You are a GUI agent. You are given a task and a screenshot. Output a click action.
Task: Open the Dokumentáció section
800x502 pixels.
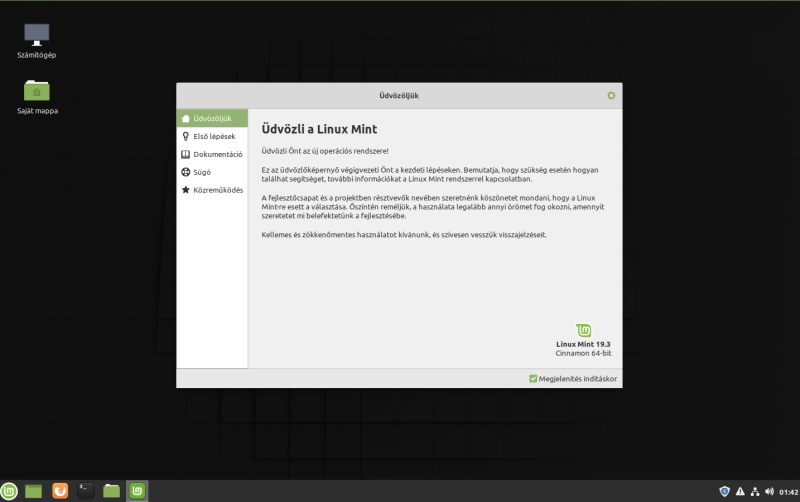click(x=212, y=154)
